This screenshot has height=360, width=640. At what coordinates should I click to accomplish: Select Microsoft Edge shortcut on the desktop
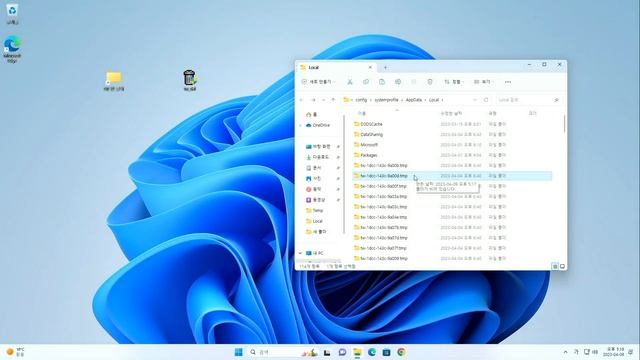point(12,49)
